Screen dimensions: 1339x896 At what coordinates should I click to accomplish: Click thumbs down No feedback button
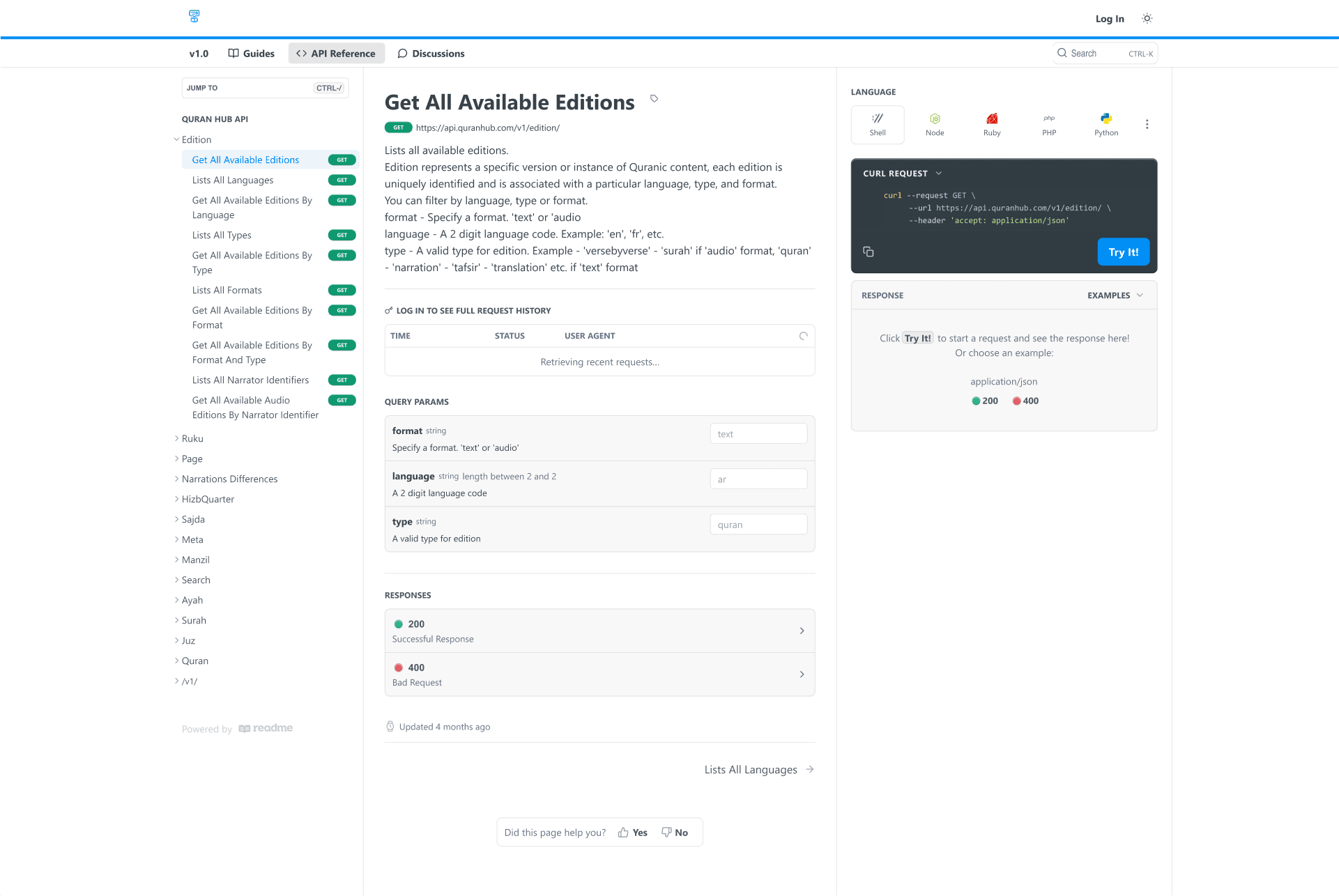[x=675, y=833]
